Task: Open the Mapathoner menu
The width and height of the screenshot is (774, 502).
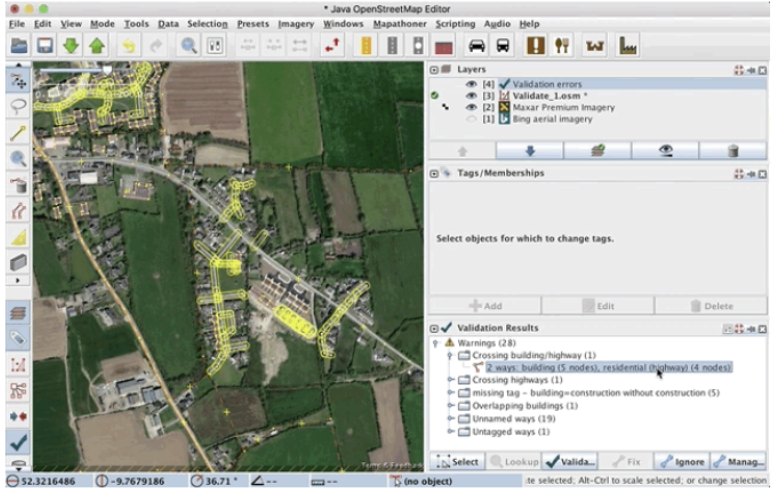Action: pyautogui.click(x=399, y=24)
